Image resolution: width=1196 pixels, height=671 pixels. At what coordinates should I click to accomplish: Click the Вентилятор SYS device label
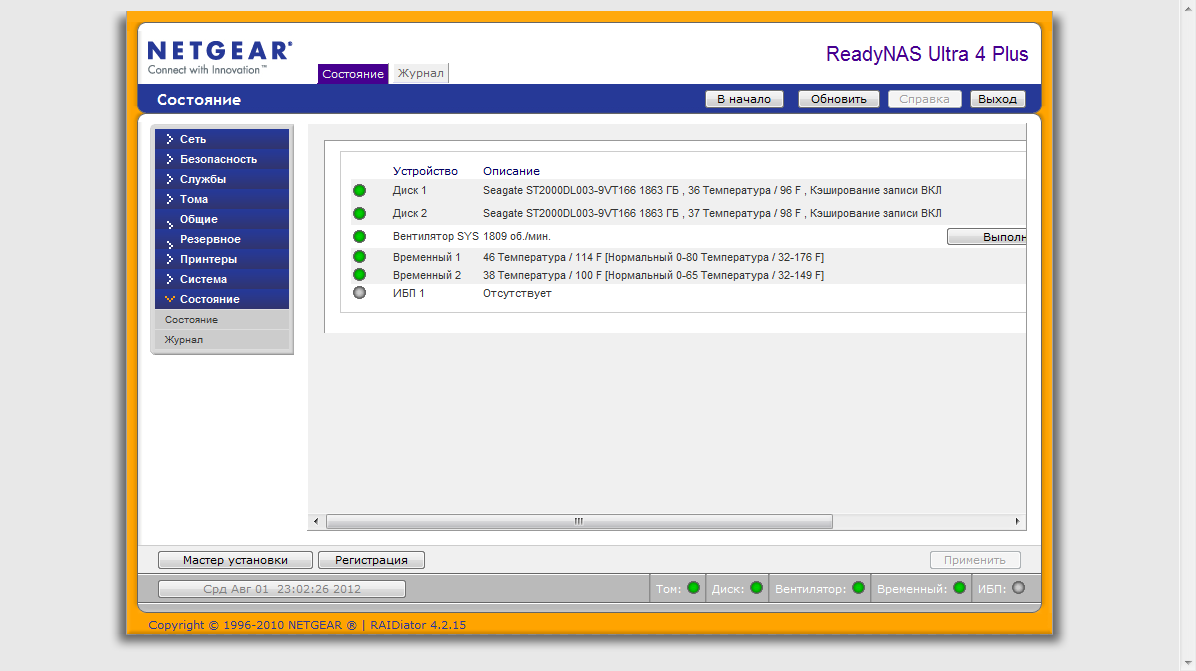click(x=436, y=236)
